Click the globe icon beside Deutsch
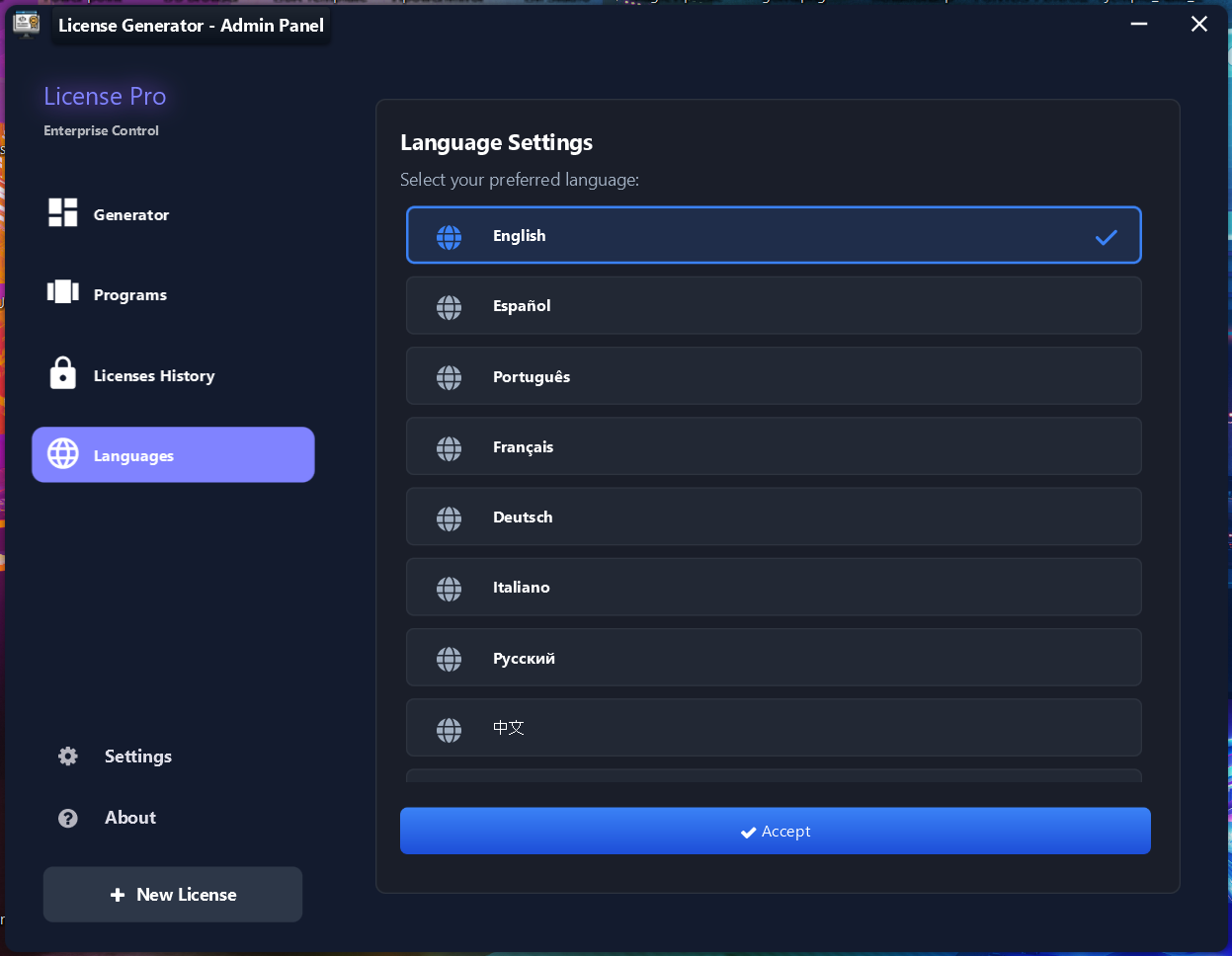The image size is (1232, 956). (x=450, y=518)
